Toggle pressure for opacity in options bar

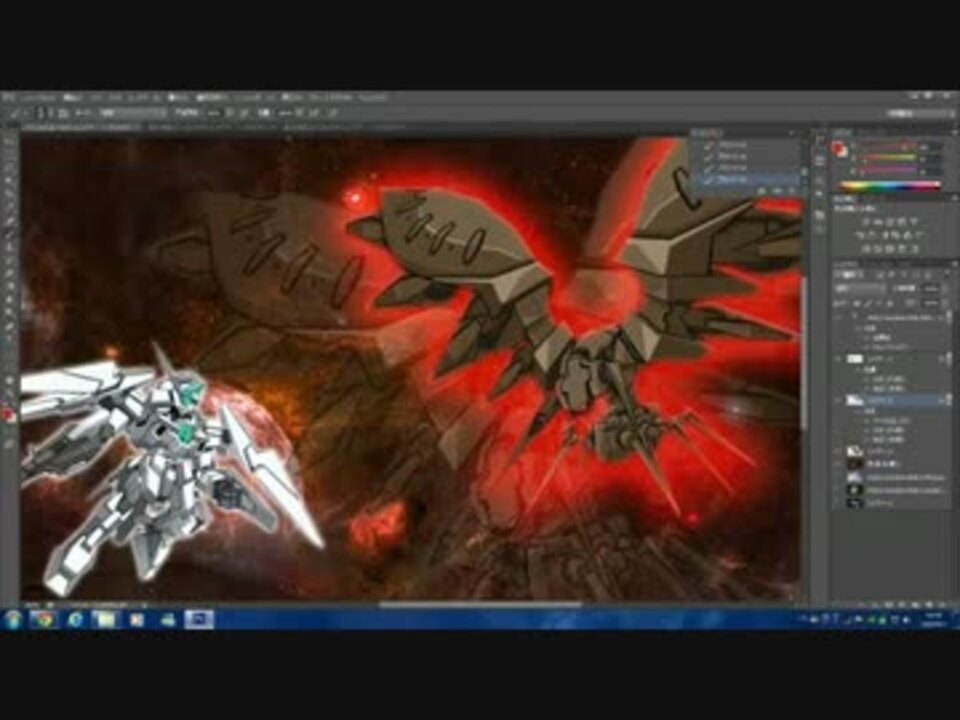244,113
